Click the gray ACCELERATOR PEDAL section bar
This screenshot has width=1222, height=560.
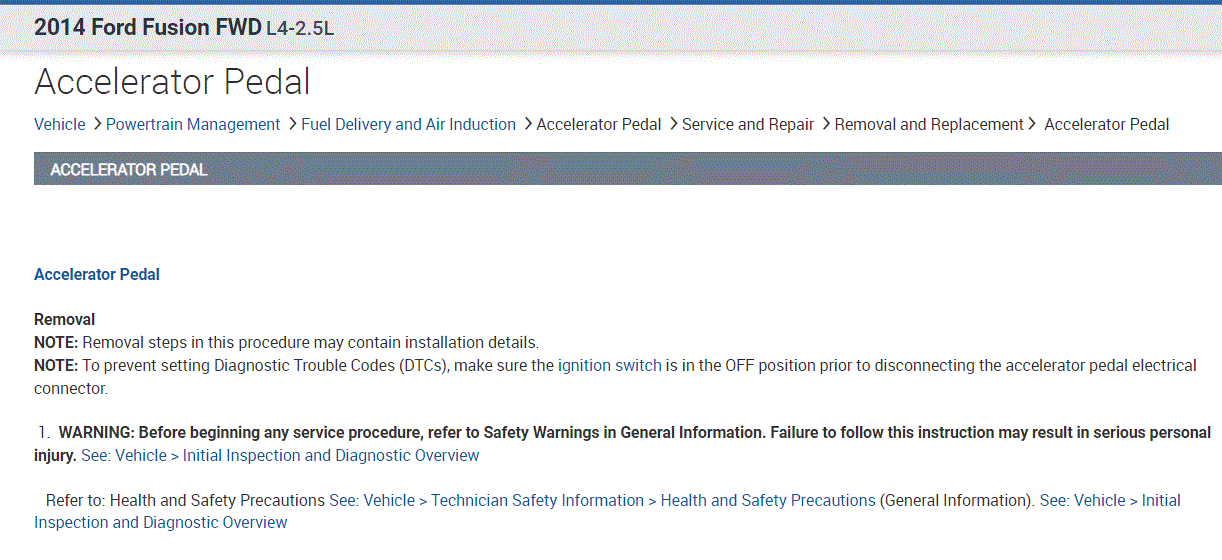click(628, 169)
